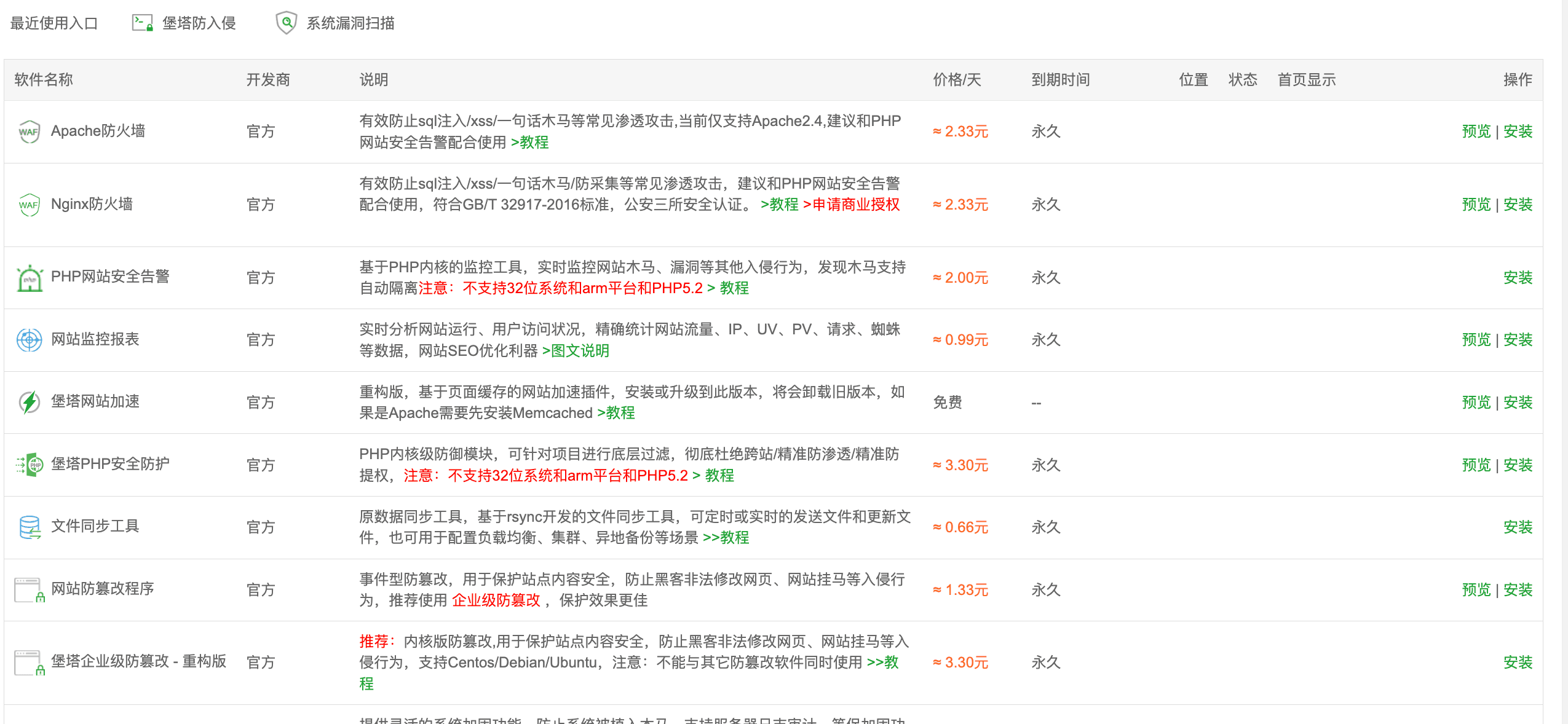This screenshot has height=724, width=1568.
Task: Preview the Apache防火墙 plugin
Action: (1476, 132)
